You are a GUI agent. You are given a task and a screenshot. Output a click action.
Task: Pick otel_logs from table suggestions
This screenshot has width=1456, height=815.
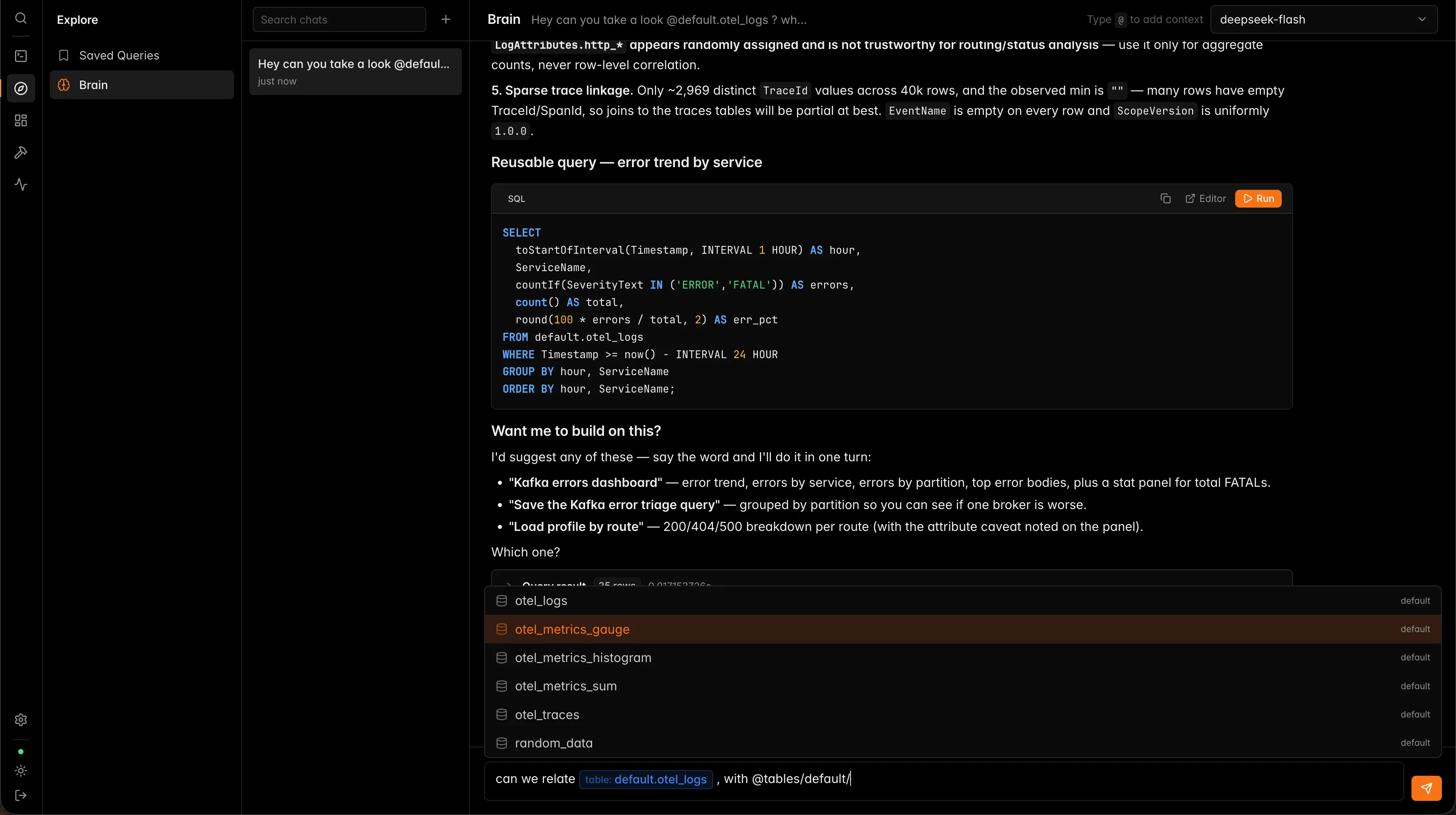[963, 601]
